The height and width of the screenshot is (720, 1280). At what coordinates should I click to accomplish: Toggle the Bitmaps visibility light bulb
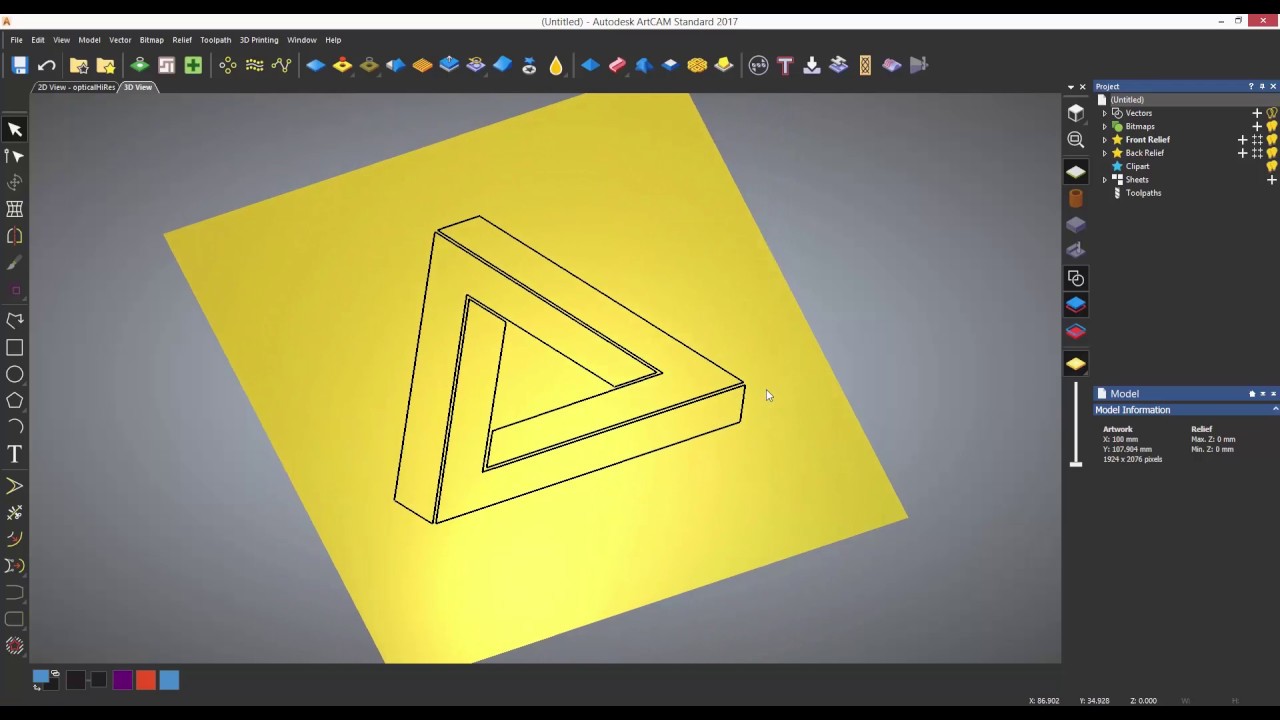coord(1272,126)
